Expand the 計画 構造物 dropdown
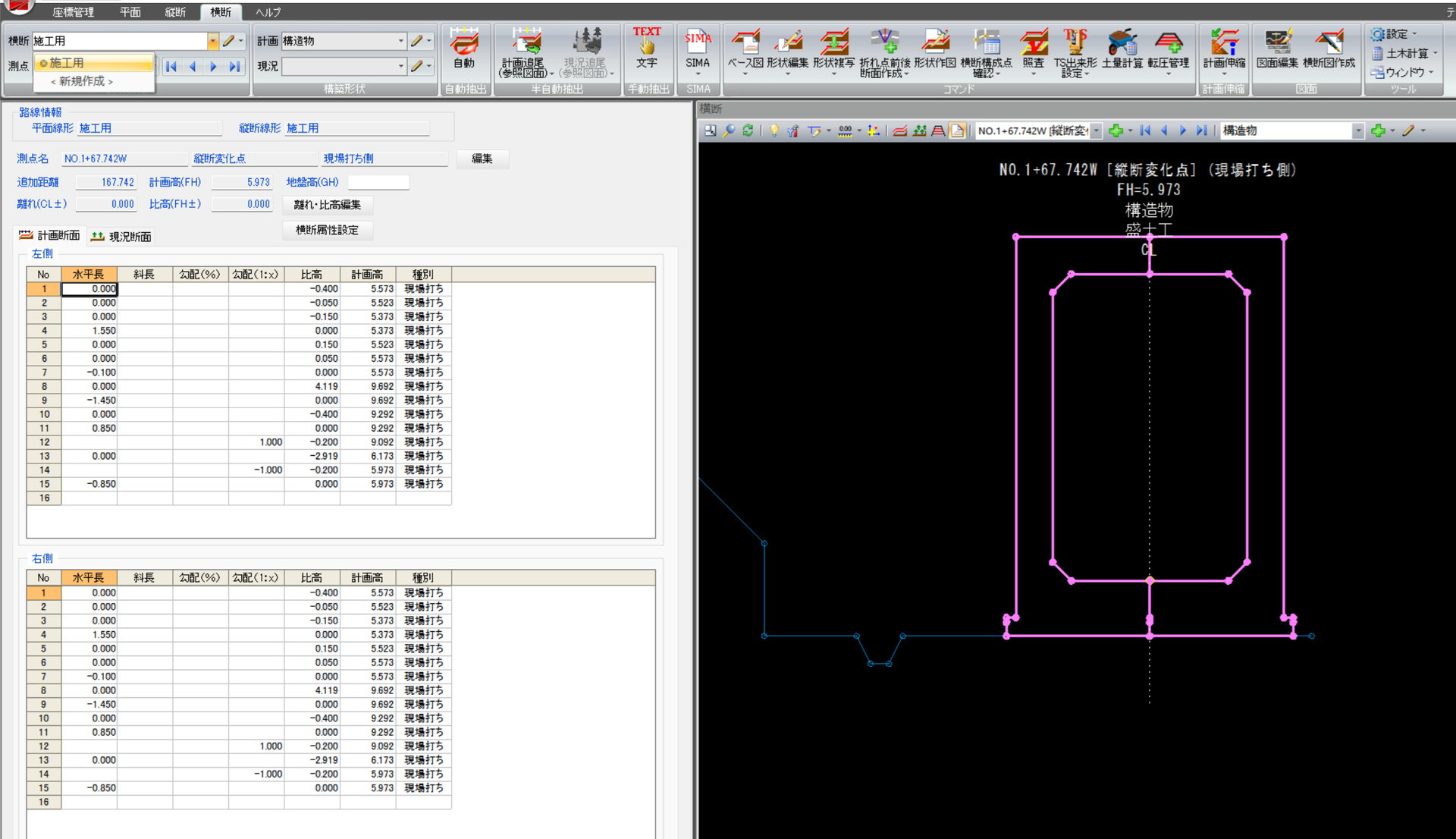This screenshot has height=839, width=1456. point(401,41)
